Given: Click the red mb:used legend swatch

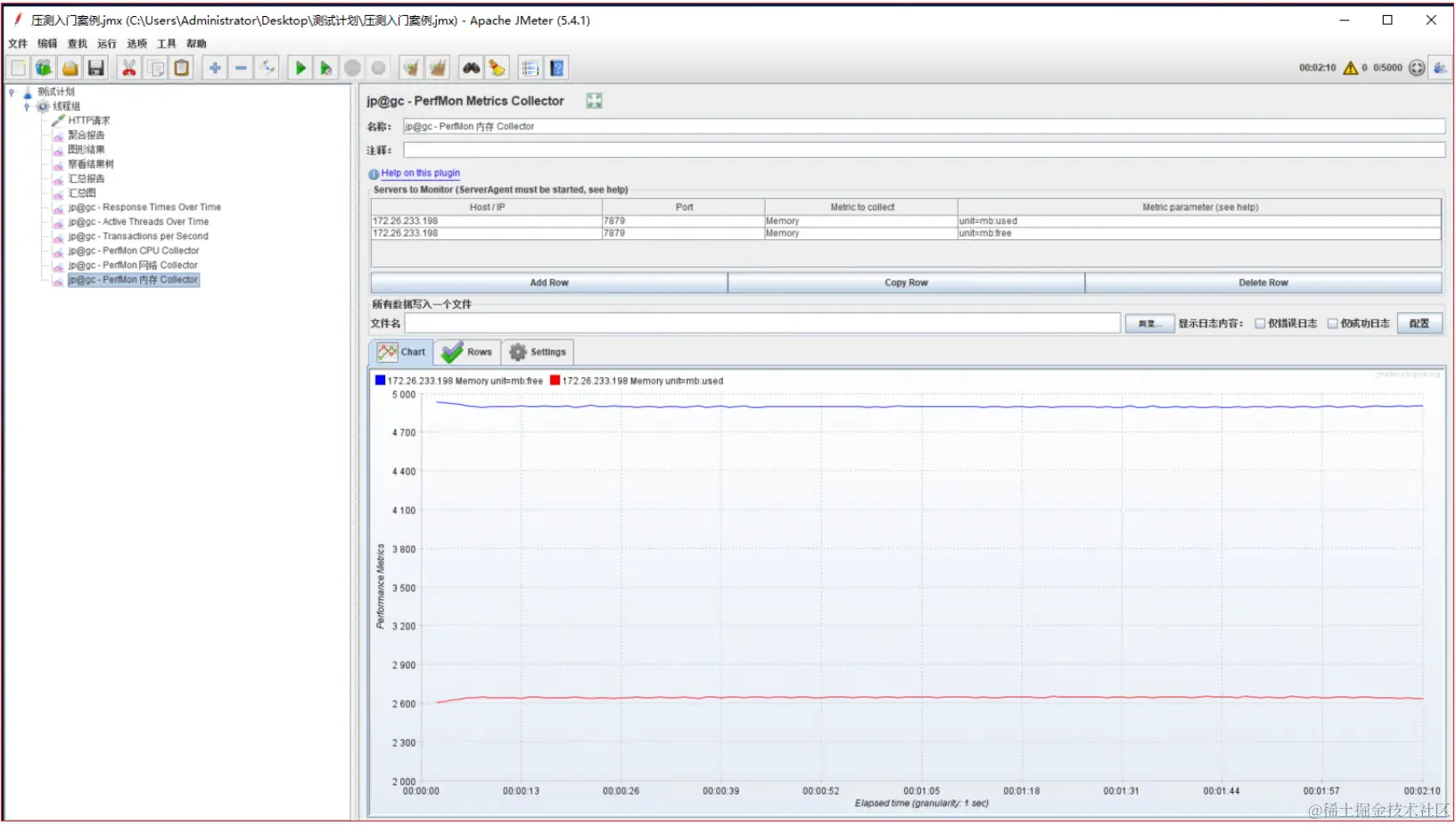Looking at the screenshot, I should point(555,380).
